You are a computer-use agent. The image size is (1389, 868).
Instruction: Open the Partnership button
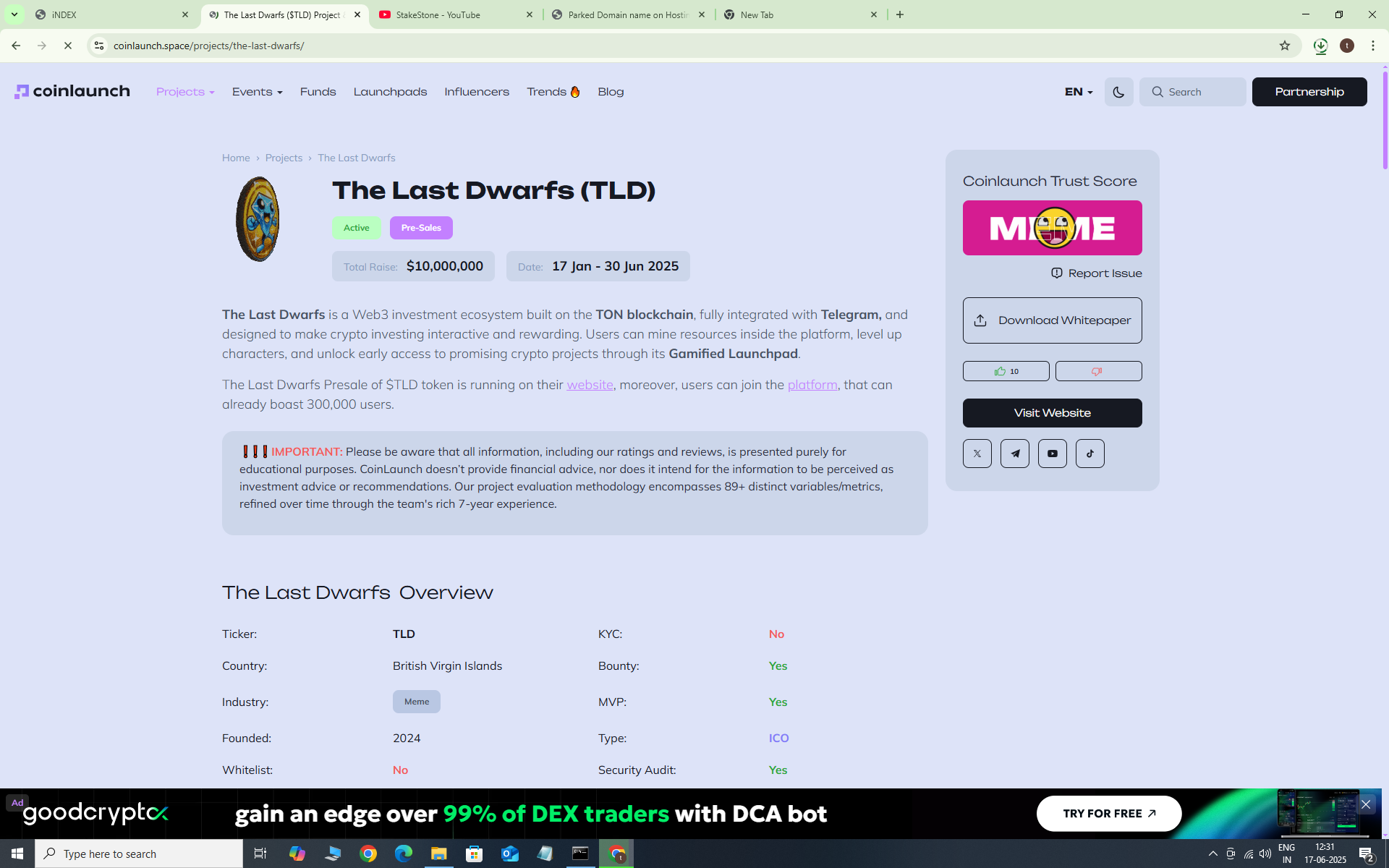(x=1309, y=92)
